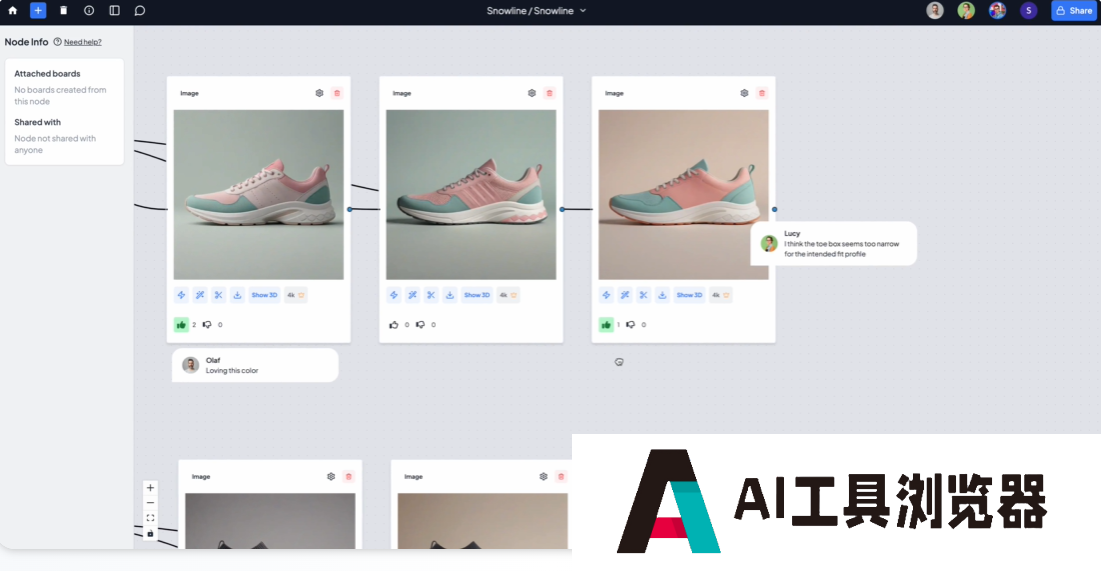
Task: Open settings gear on card with 0 likes
Action: [532, 93]
